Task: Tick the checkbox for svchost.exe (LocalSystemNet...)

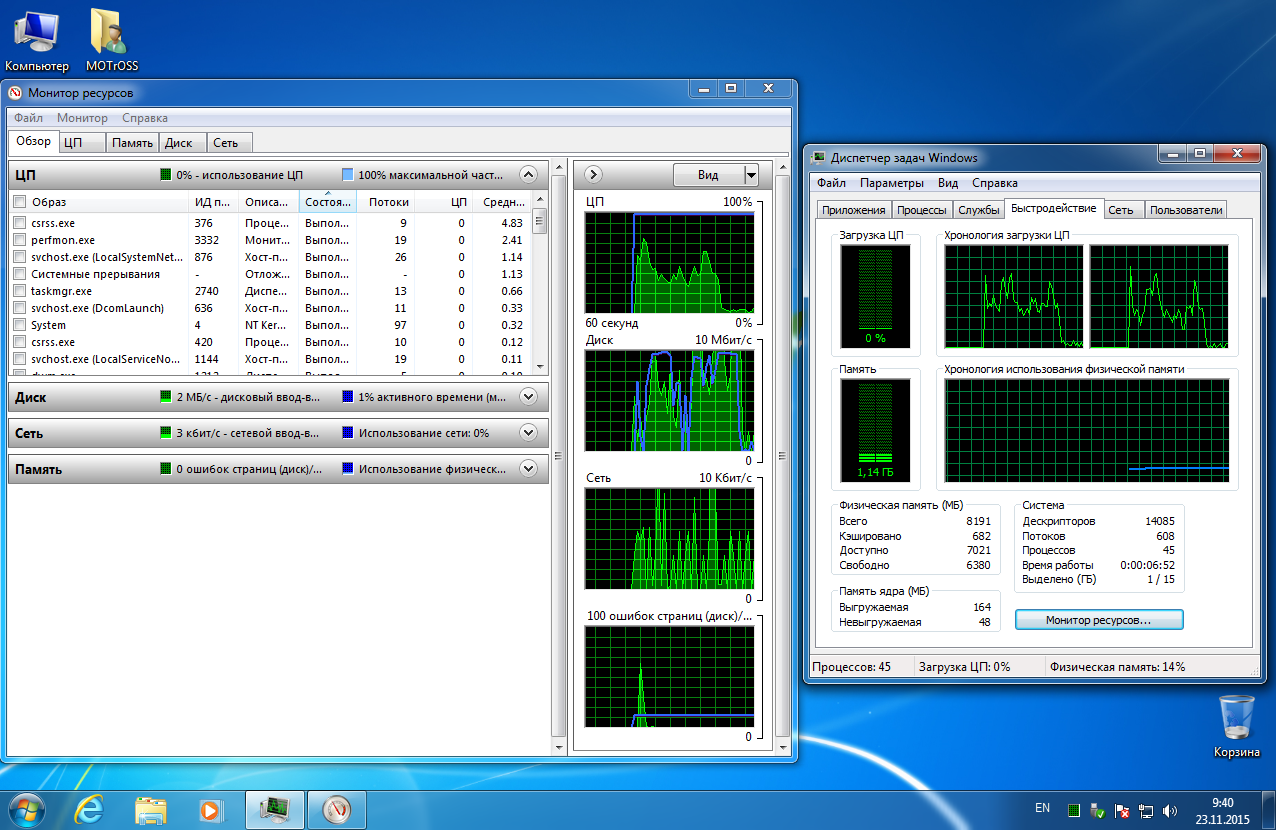Action: click(x=19, y=257)
